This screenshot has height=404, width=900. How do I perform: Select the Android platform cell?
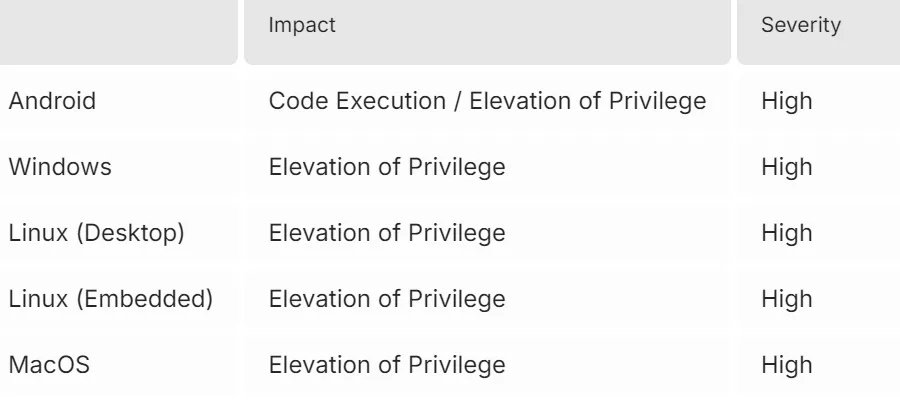tap(52, 101)
